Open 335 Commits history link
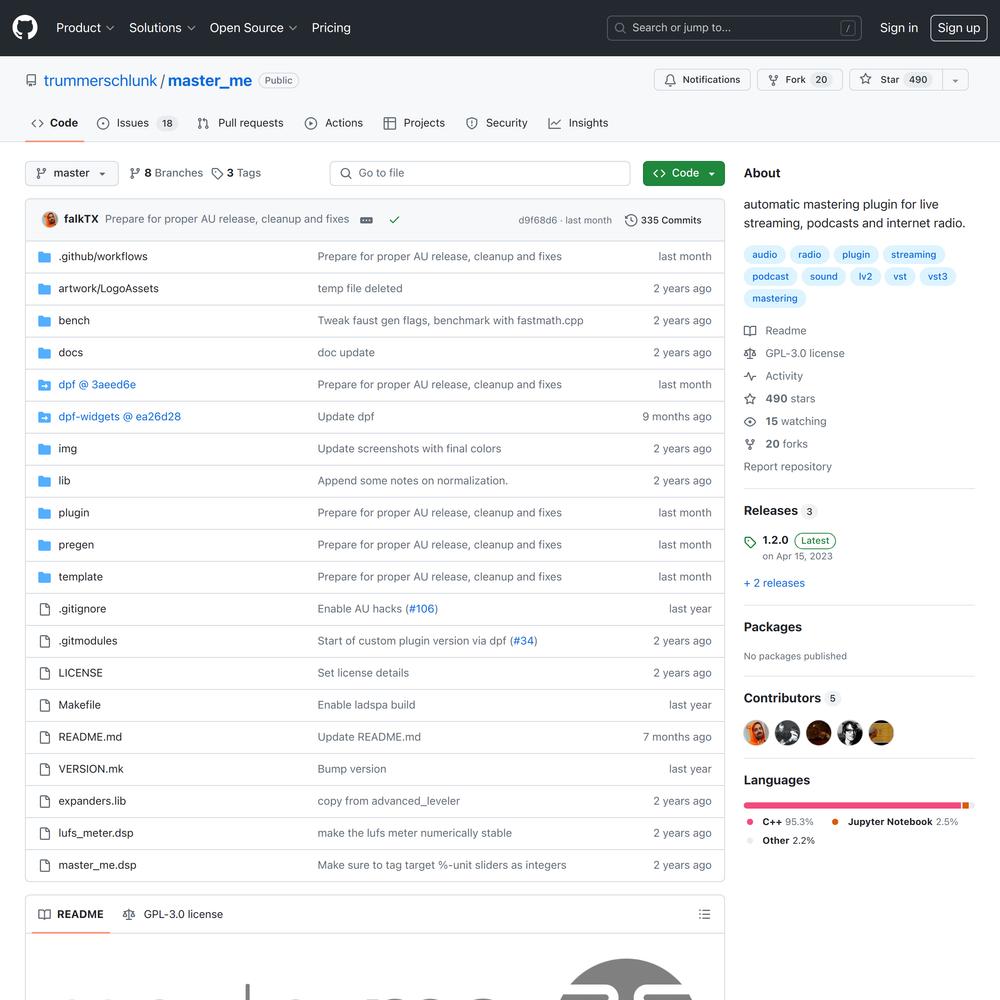Viewport: 1000px width, 1000px height. pyautogui.click(x=663, y=220)
